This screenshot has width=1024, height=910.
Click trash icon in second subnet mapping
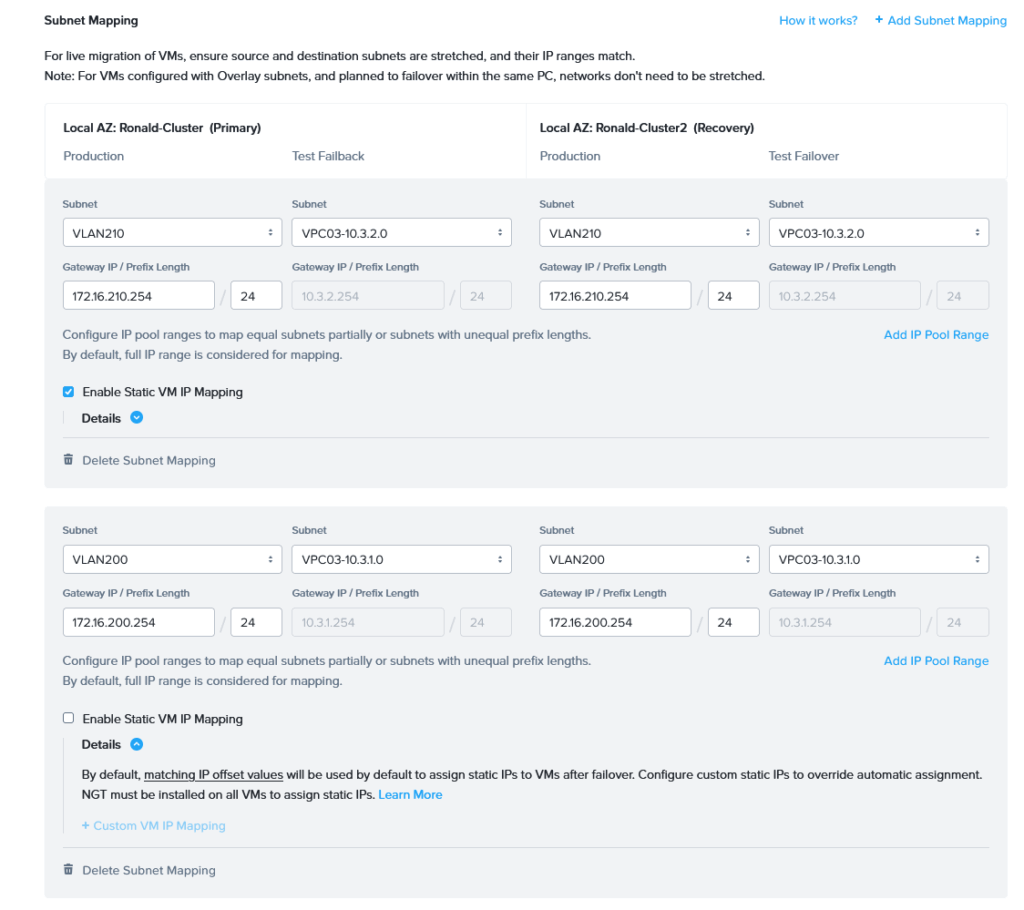click(x=68, y=870)
